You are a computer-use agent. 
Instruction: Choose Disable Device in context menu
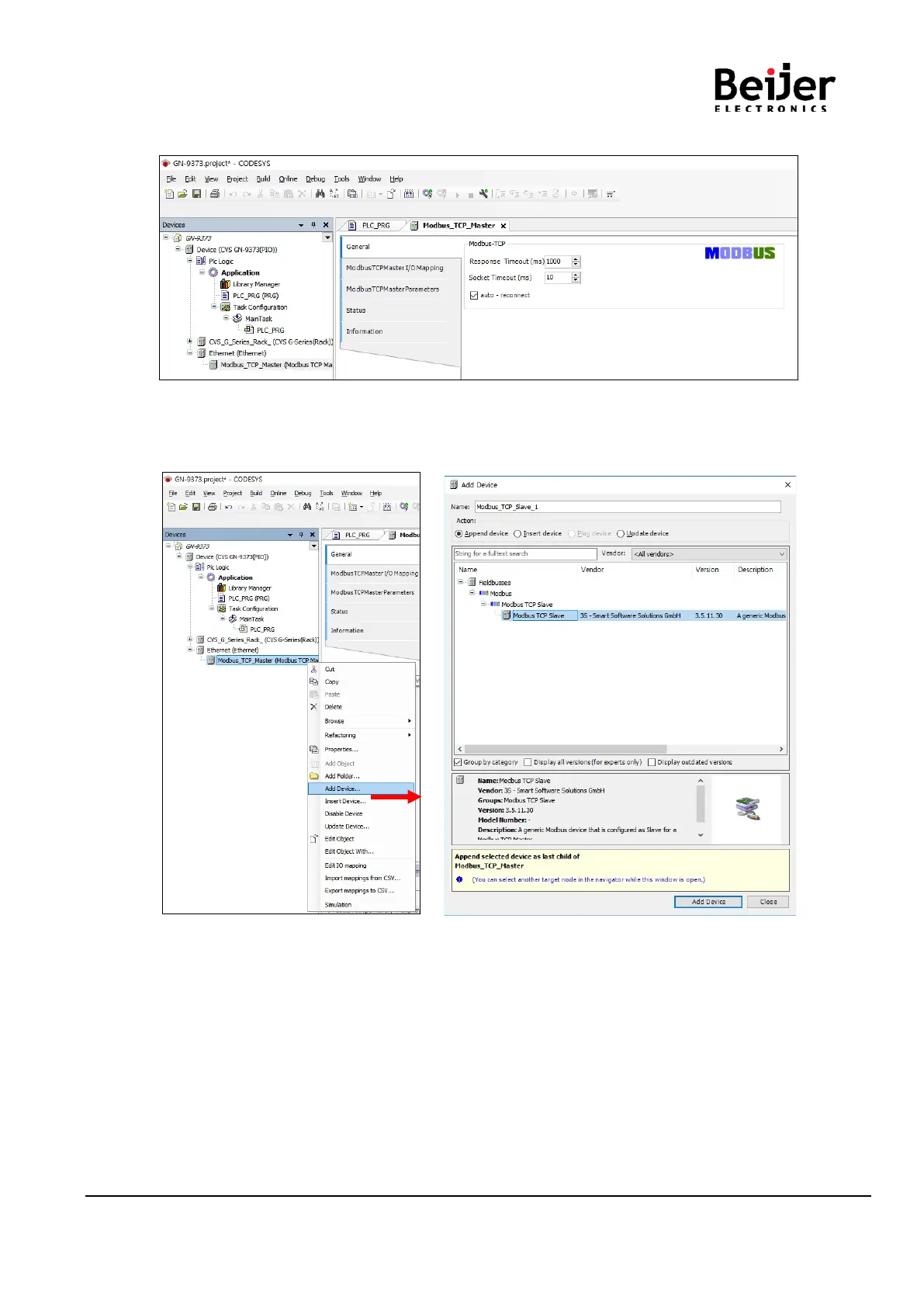(362, 813)
